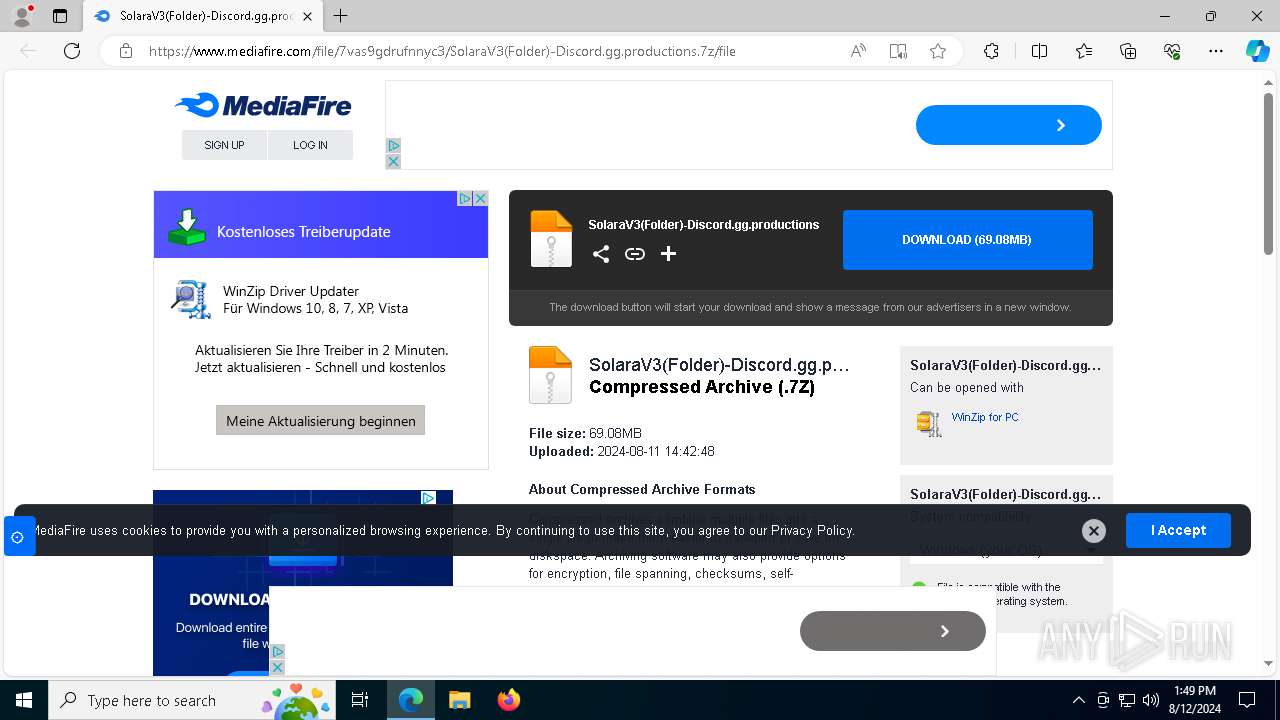Open the taskbar clock and date

(1194, 700)
